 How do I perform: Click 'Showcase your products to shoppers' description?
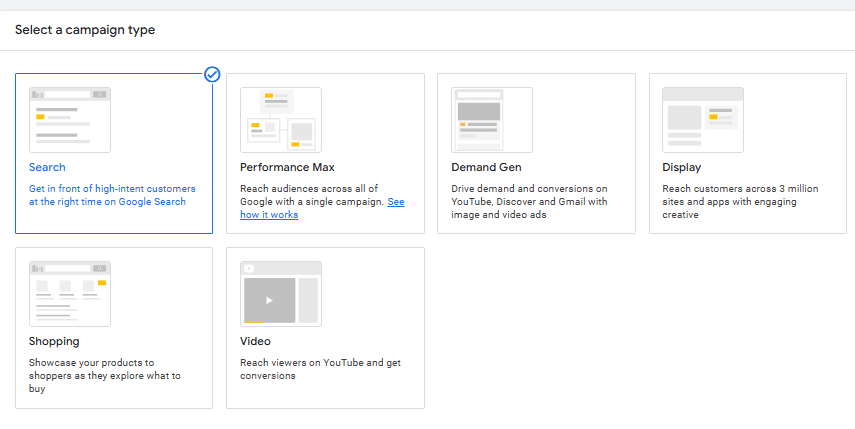point(105,376)
